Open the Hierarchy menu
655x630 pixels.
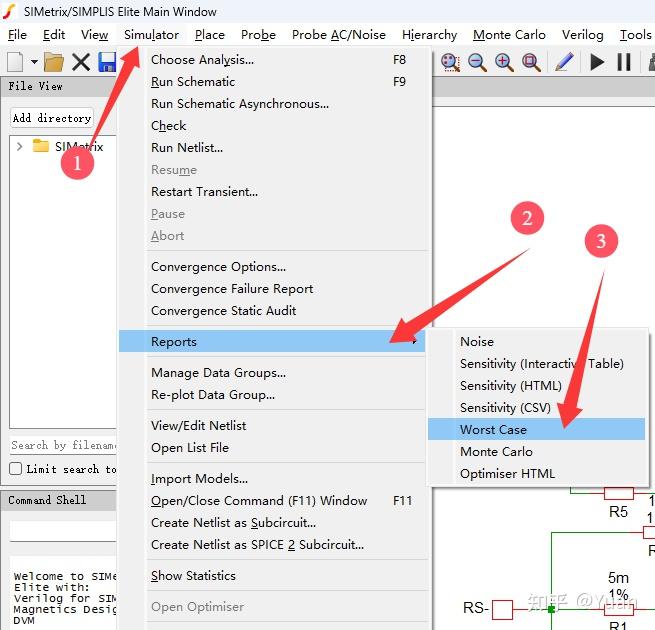pos(429,35)
